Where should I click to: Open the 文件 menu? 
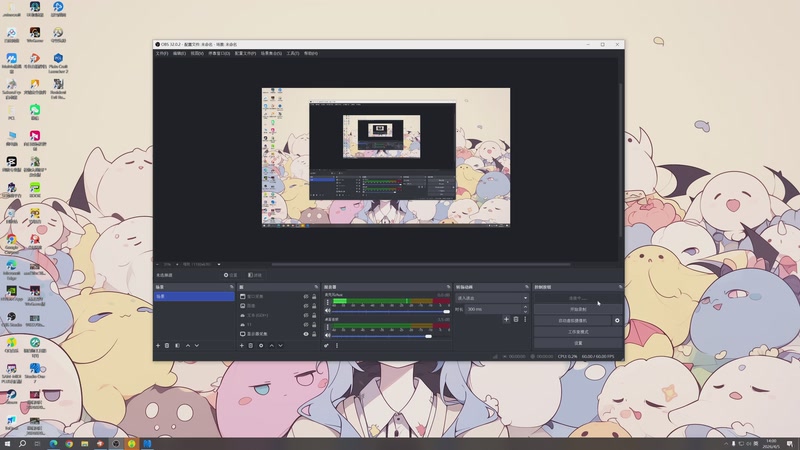162,53
